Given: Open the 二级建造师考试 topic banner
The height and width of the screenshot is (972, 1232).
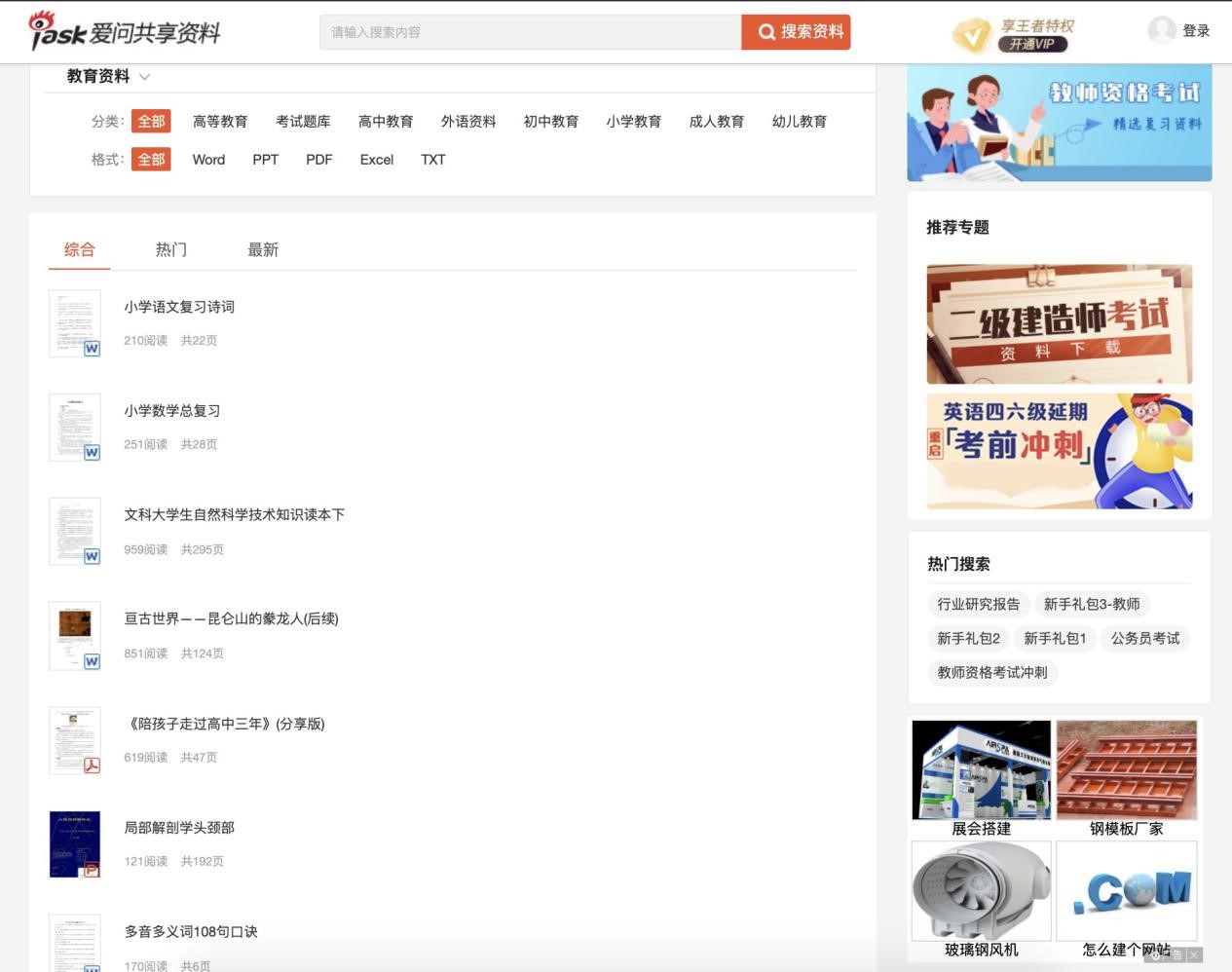Looking at the screenshot, I should click(1060, 324).
